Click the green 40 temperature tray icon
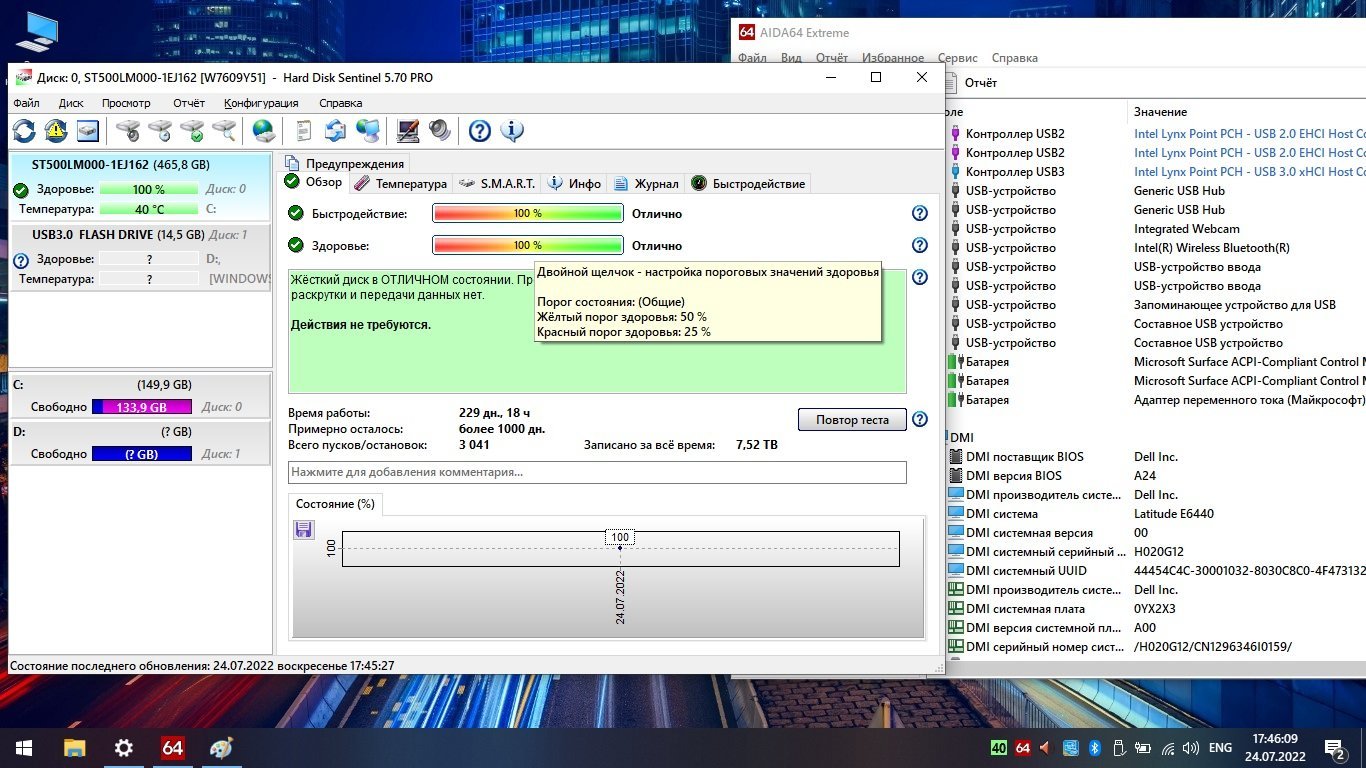Viewport: 1366px width, 768px height. (998, 747)
